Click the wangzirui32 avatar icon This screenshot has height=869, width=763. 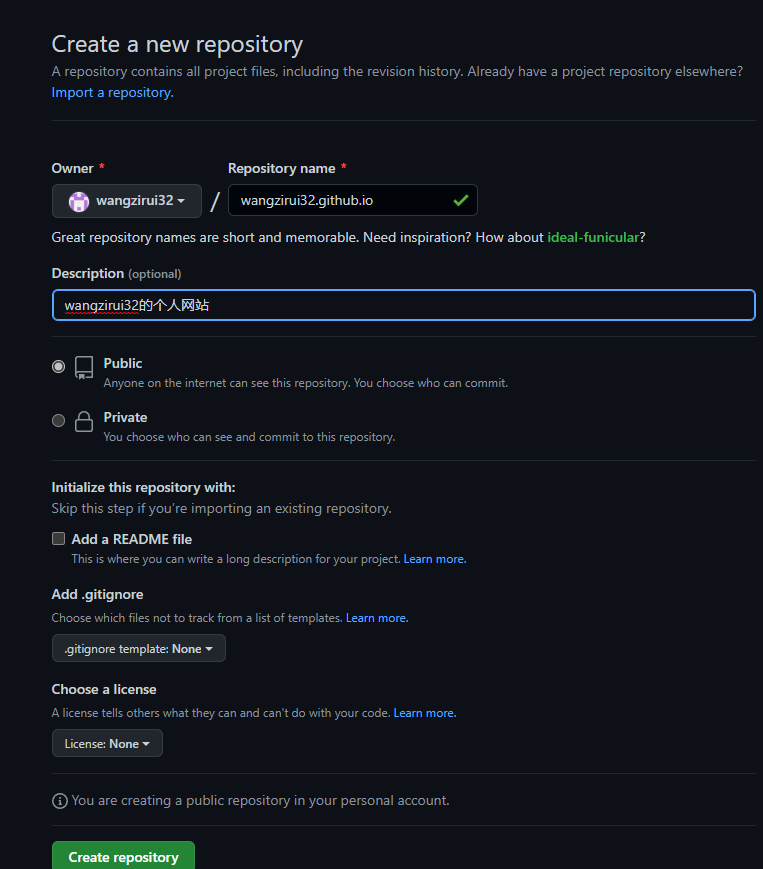click(x=79, y=201)
